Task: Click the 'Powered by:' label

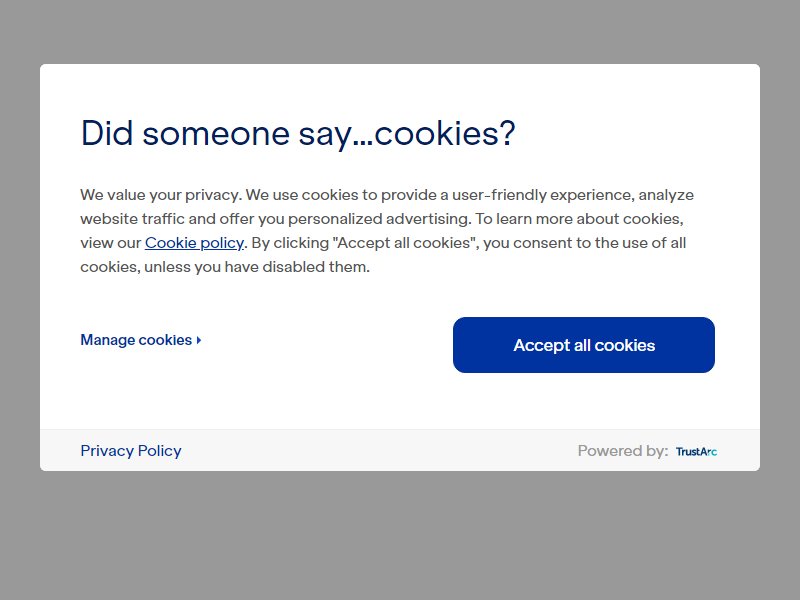Action: [622, 451]
